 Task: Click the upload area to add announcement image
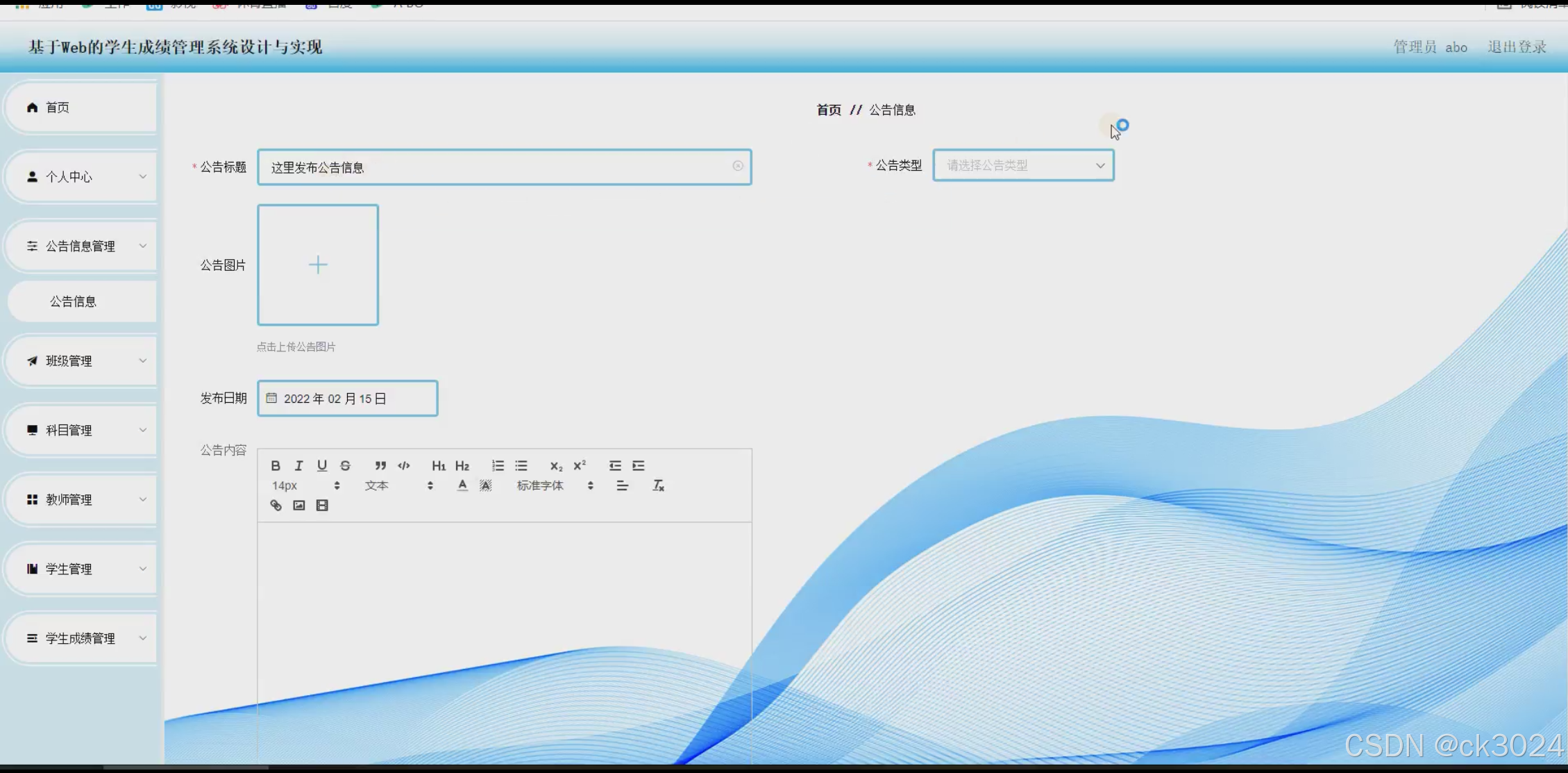[x=317, y=265]
